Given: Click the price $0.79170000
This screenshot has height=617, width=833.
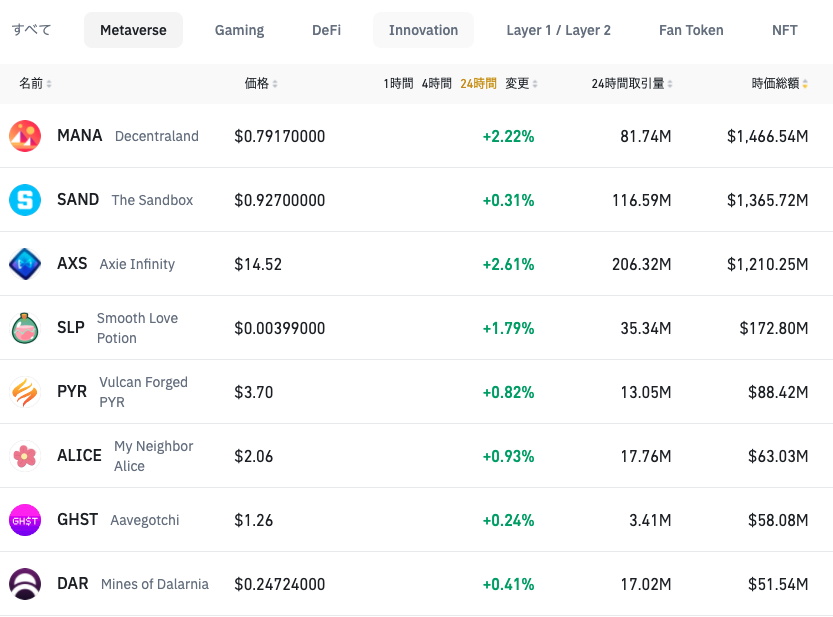Looking at the screenshot, I should point(279,137).
